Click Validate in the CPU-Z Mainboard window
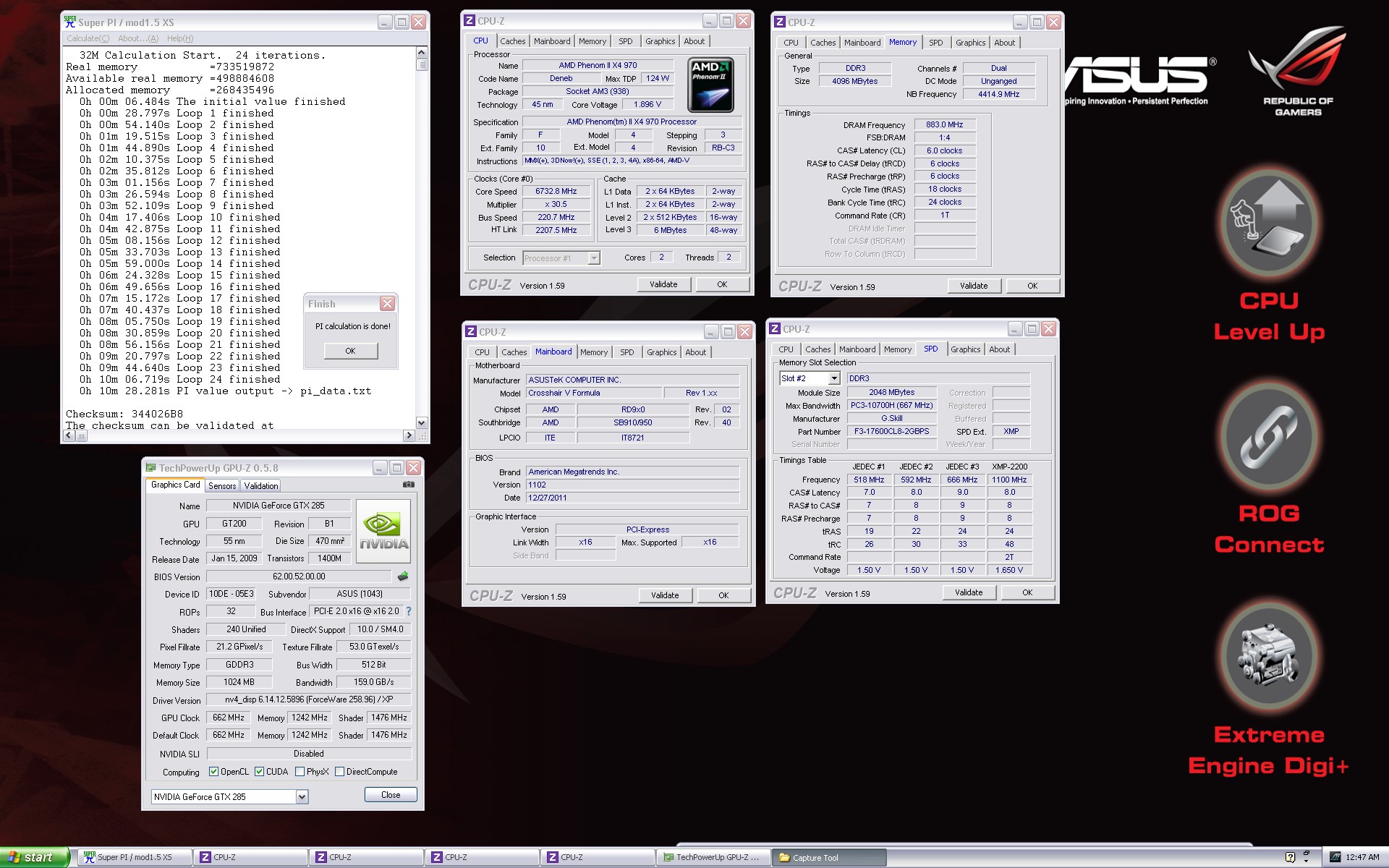 point(664,595)
